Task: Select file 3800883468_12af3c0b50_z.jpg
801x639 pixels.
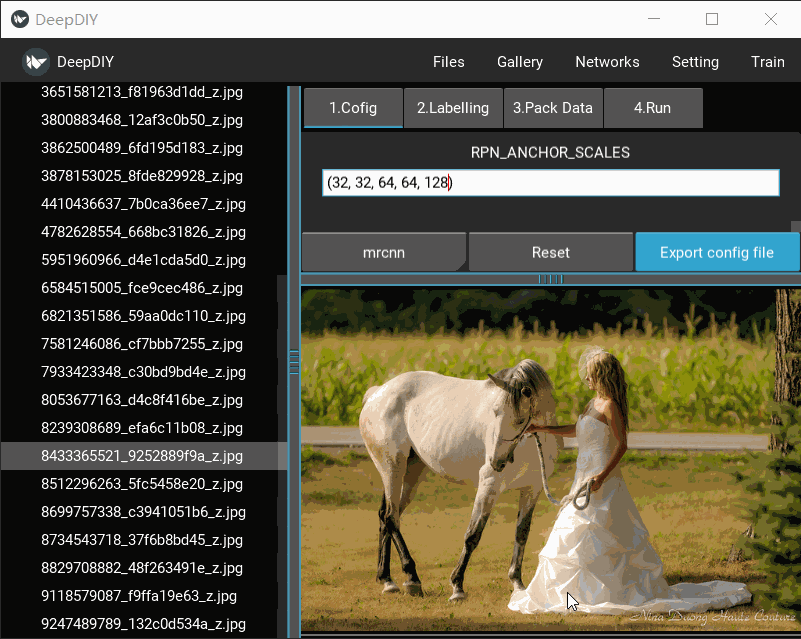Action: tap(142, 120)
